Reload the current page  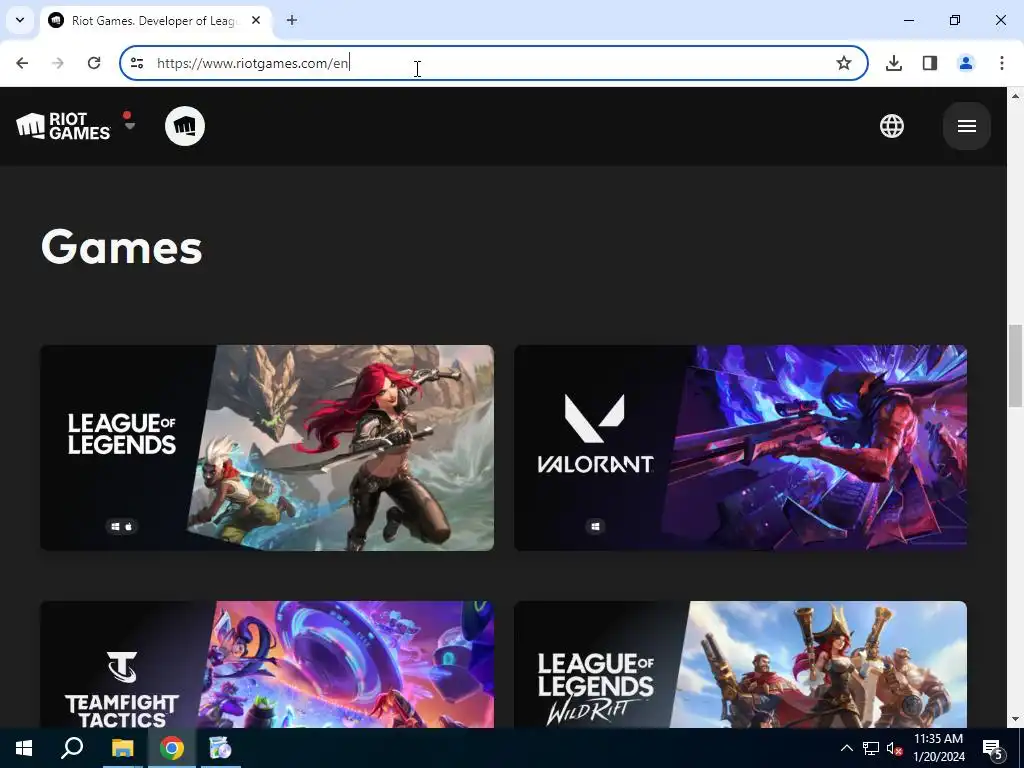point(94,63)
